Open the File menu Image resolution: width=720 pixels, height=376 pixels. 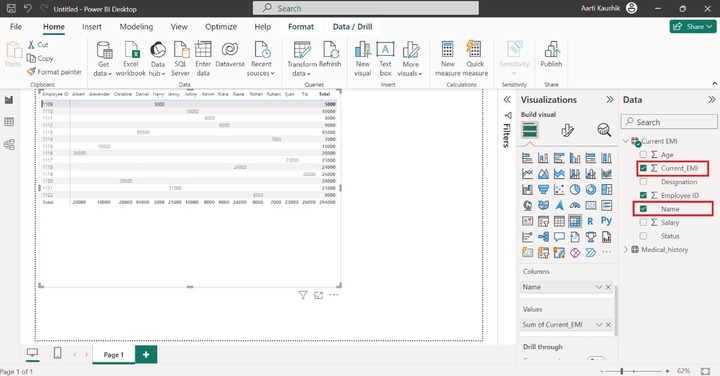[x=16, y=27]
